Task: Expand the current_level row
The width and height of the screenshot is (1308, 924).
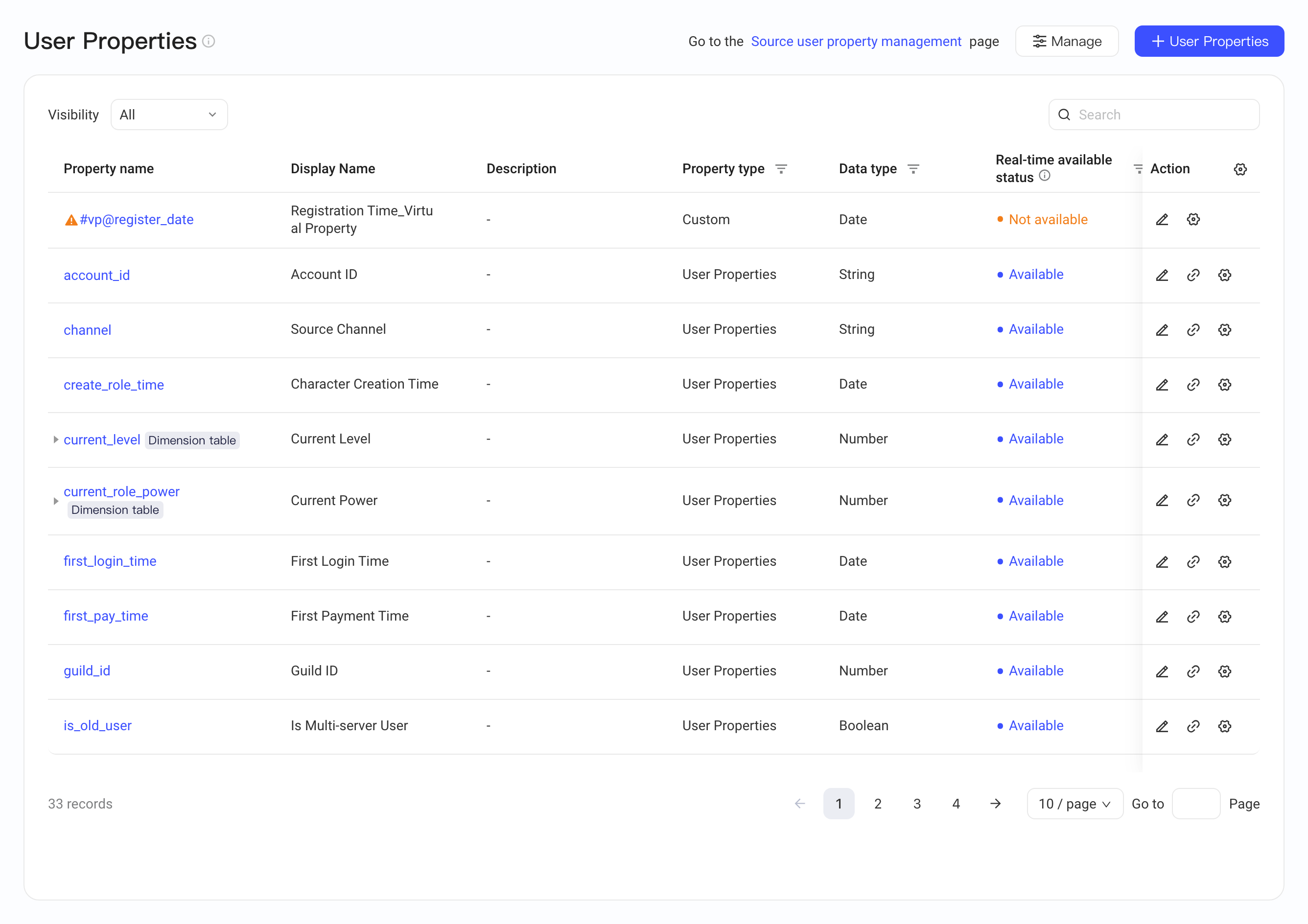Action: (x=55, y=439)
